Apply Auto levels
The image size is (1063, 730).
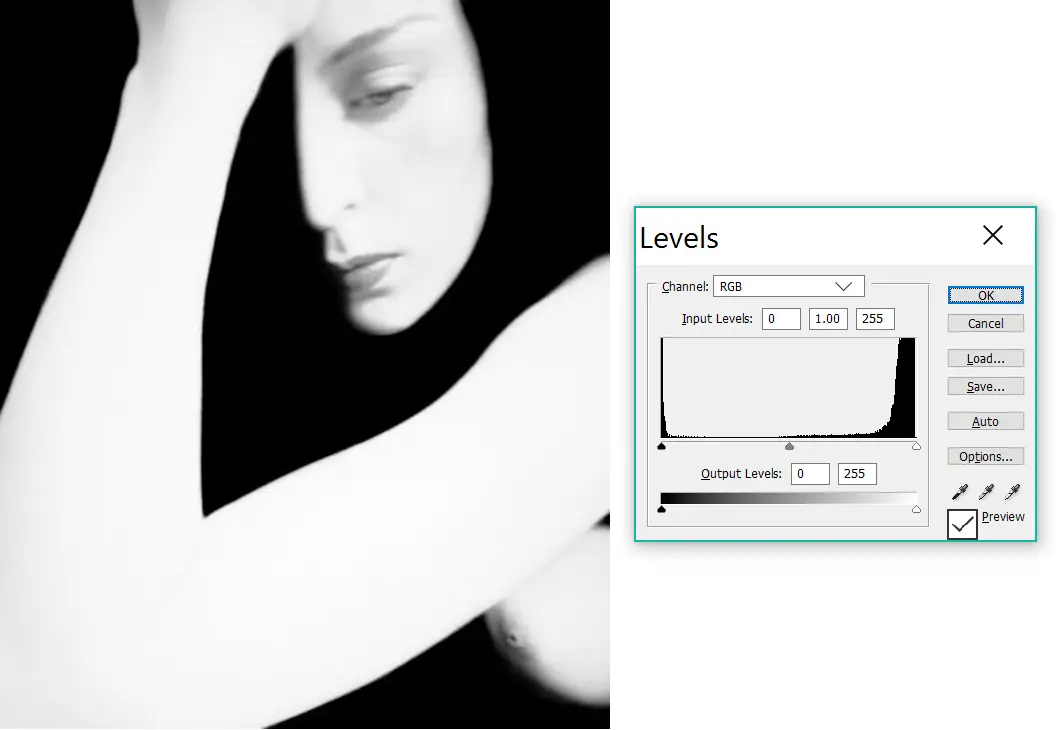click(986, 422)
